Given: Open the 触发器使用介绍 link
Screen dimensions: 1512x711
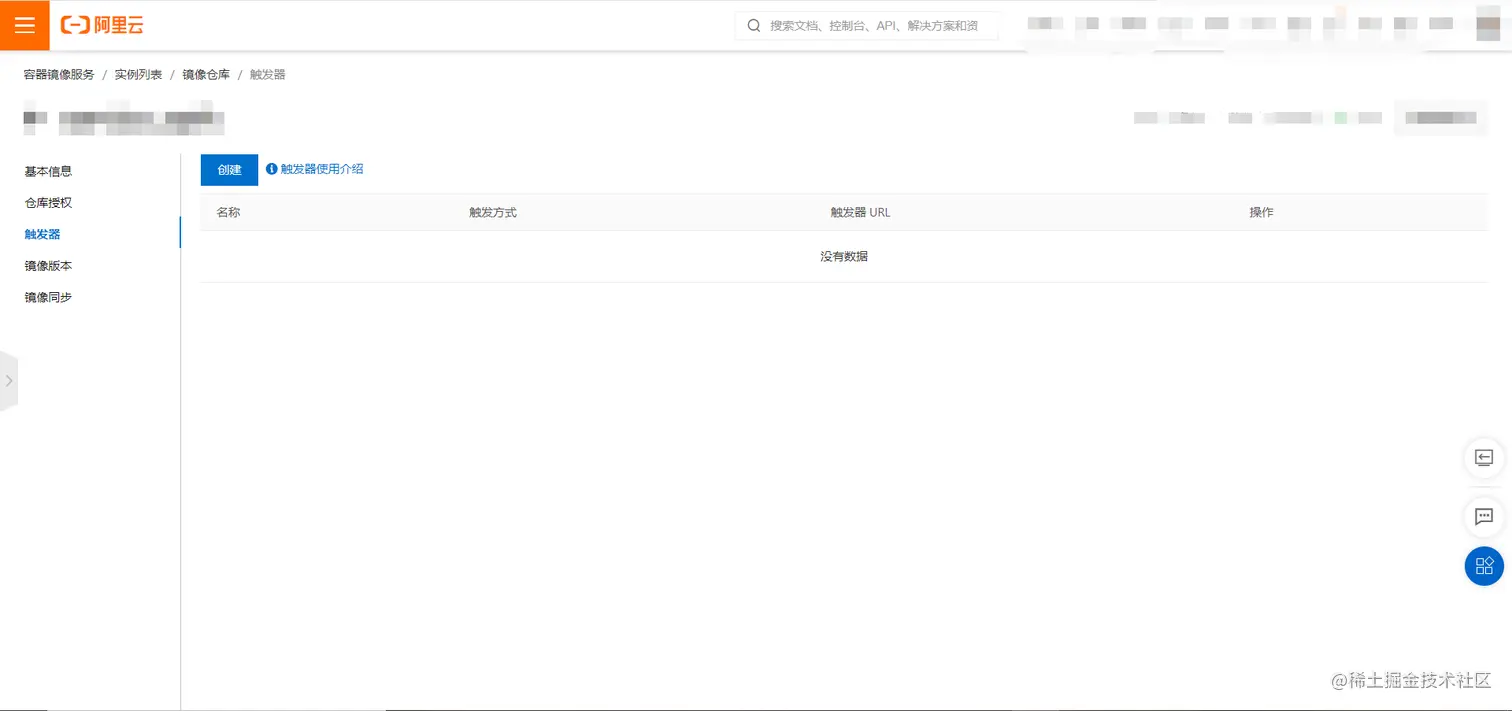Looking at the screenshot, I should (x=322, y=169).
